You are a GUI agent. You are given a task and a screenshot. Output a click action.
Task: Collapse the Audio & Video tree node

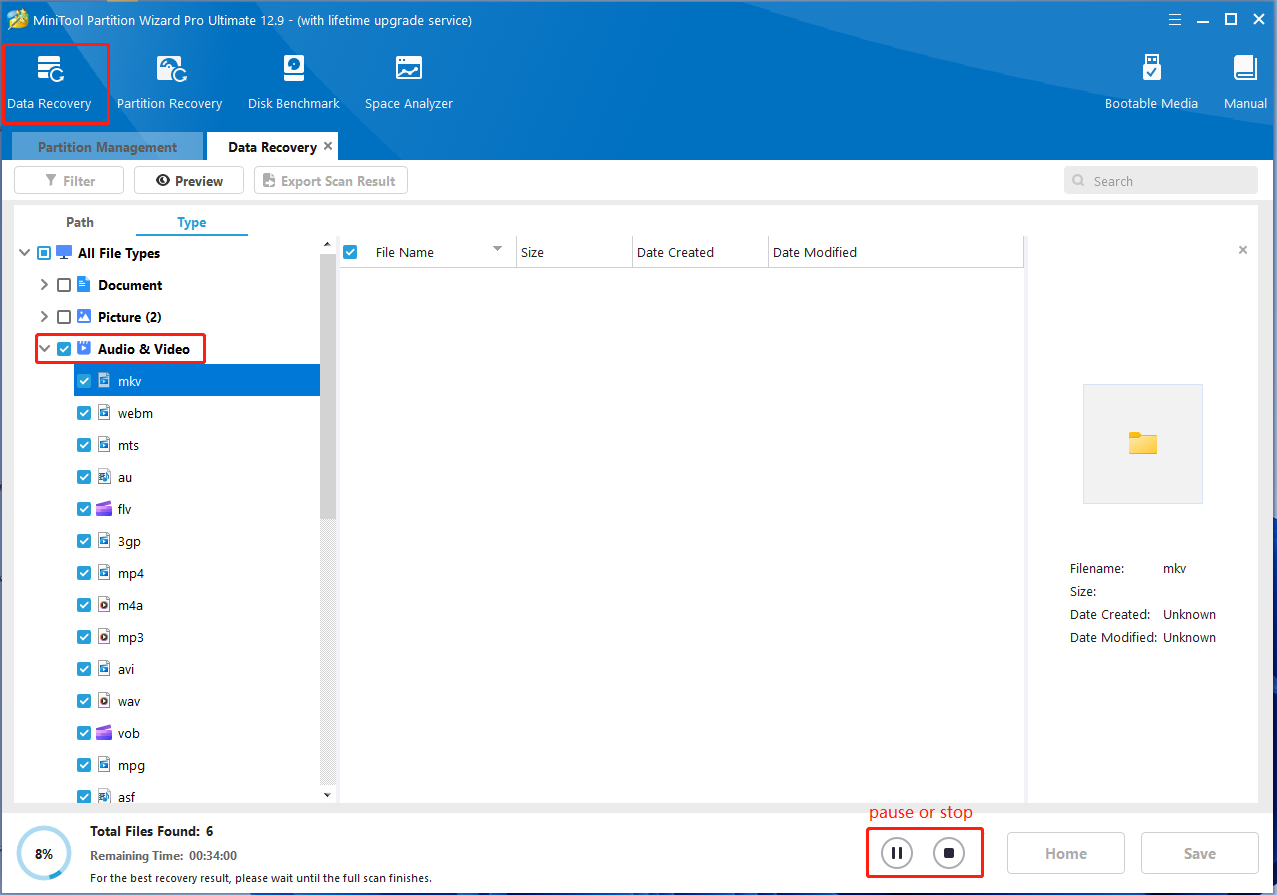tap(44, 349)
